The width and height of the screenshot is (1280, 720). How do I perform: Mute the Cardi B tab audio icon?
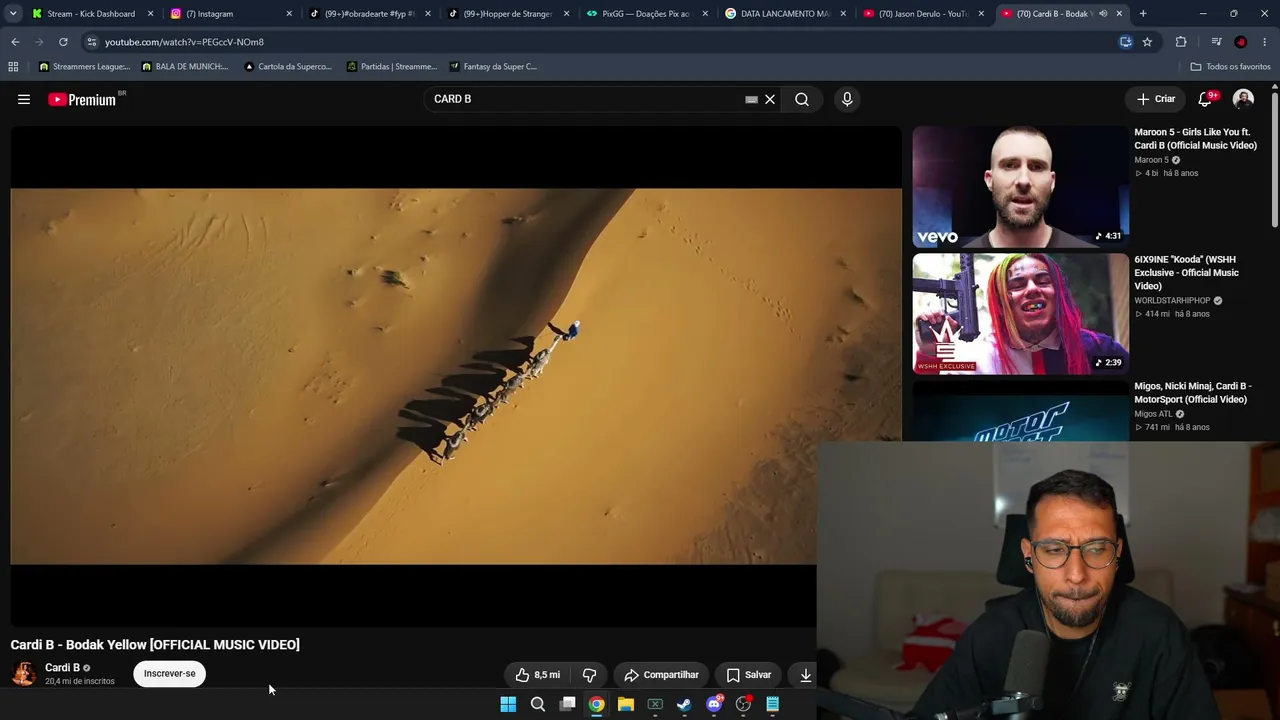point(1103,14)
